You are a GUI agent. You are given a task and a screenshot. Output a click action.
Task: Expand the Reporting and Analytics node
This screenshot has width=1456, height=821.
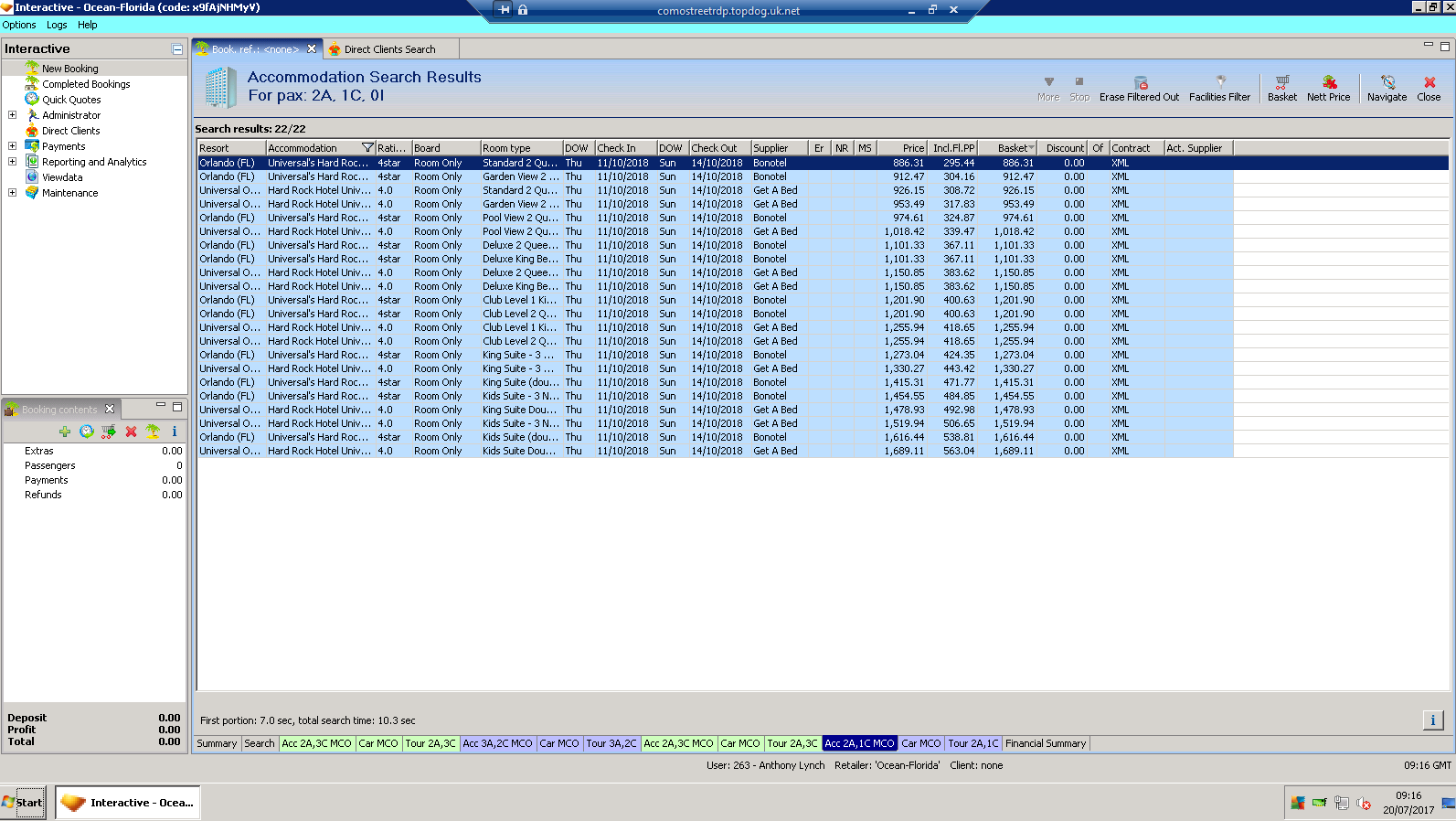(12, 162)
